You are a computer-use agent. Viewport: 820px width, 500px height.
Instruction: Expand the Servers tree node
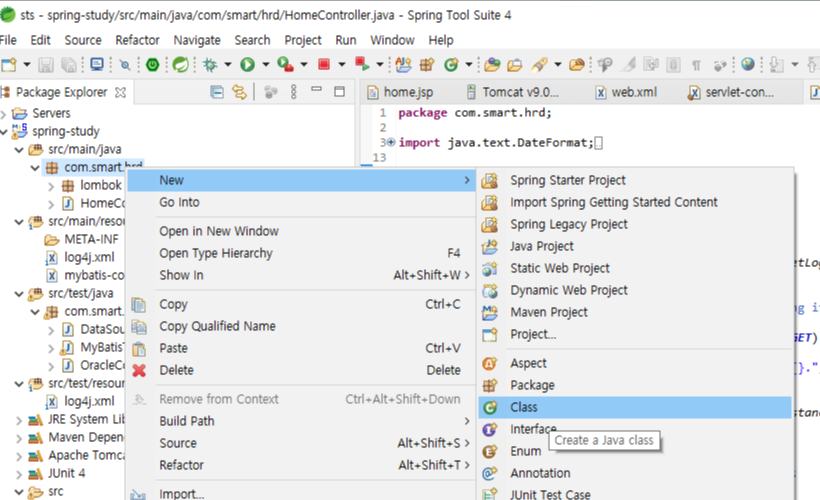click(x=4, y=114)
